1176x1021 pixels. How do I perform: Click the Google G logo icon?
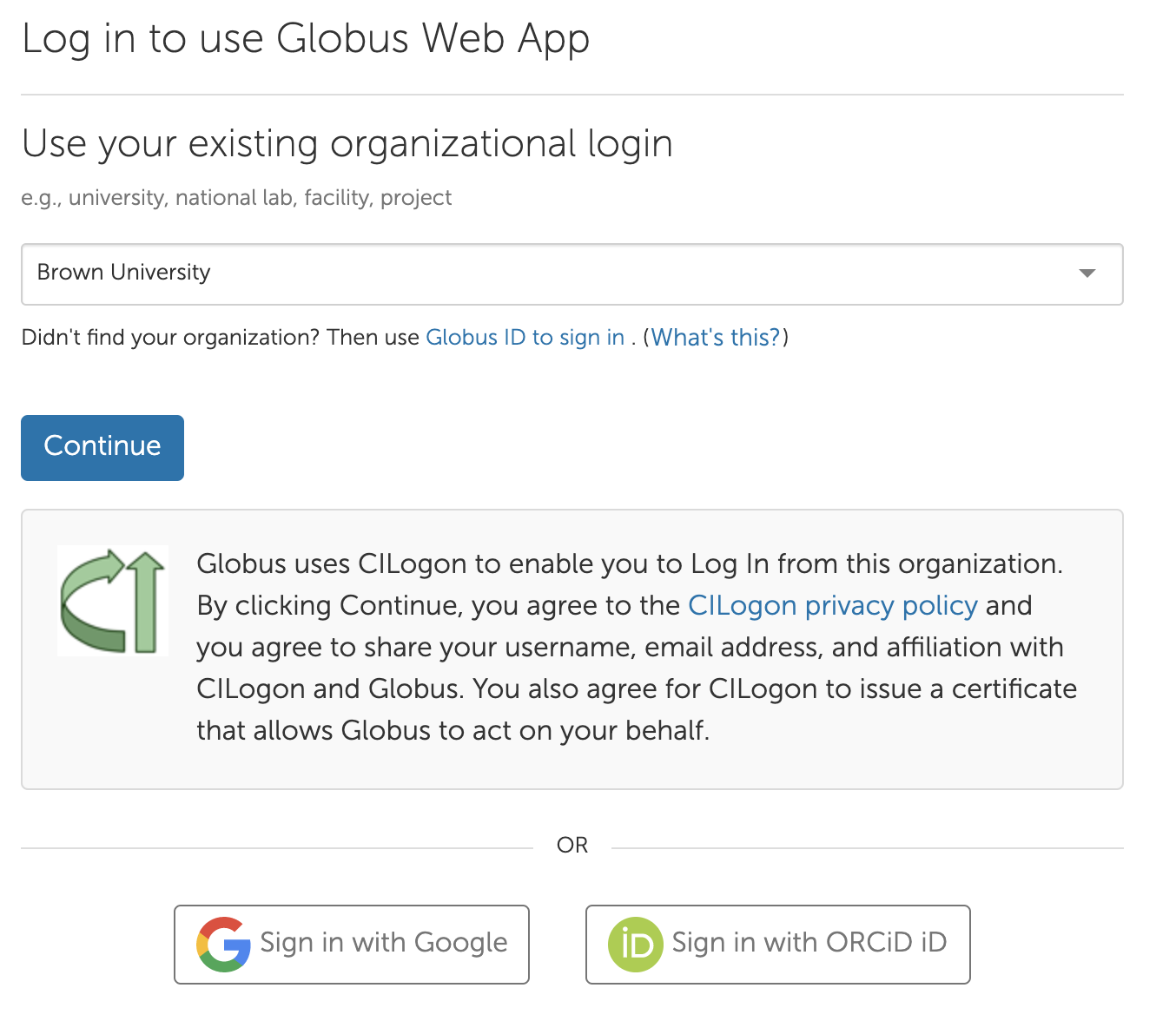(224, 945)
